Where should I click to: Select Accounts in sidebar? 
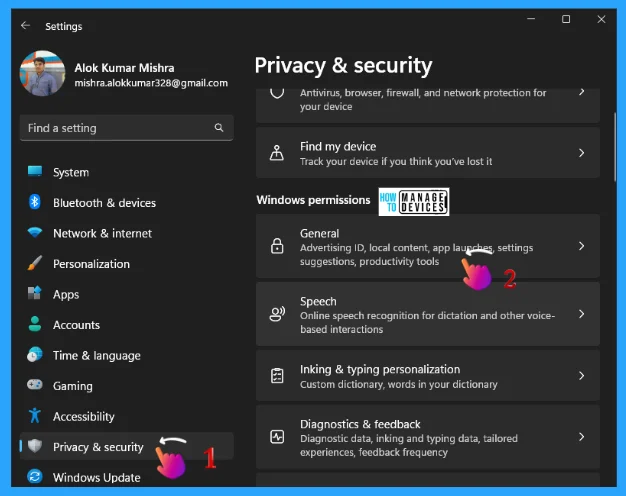coord(76,325)
